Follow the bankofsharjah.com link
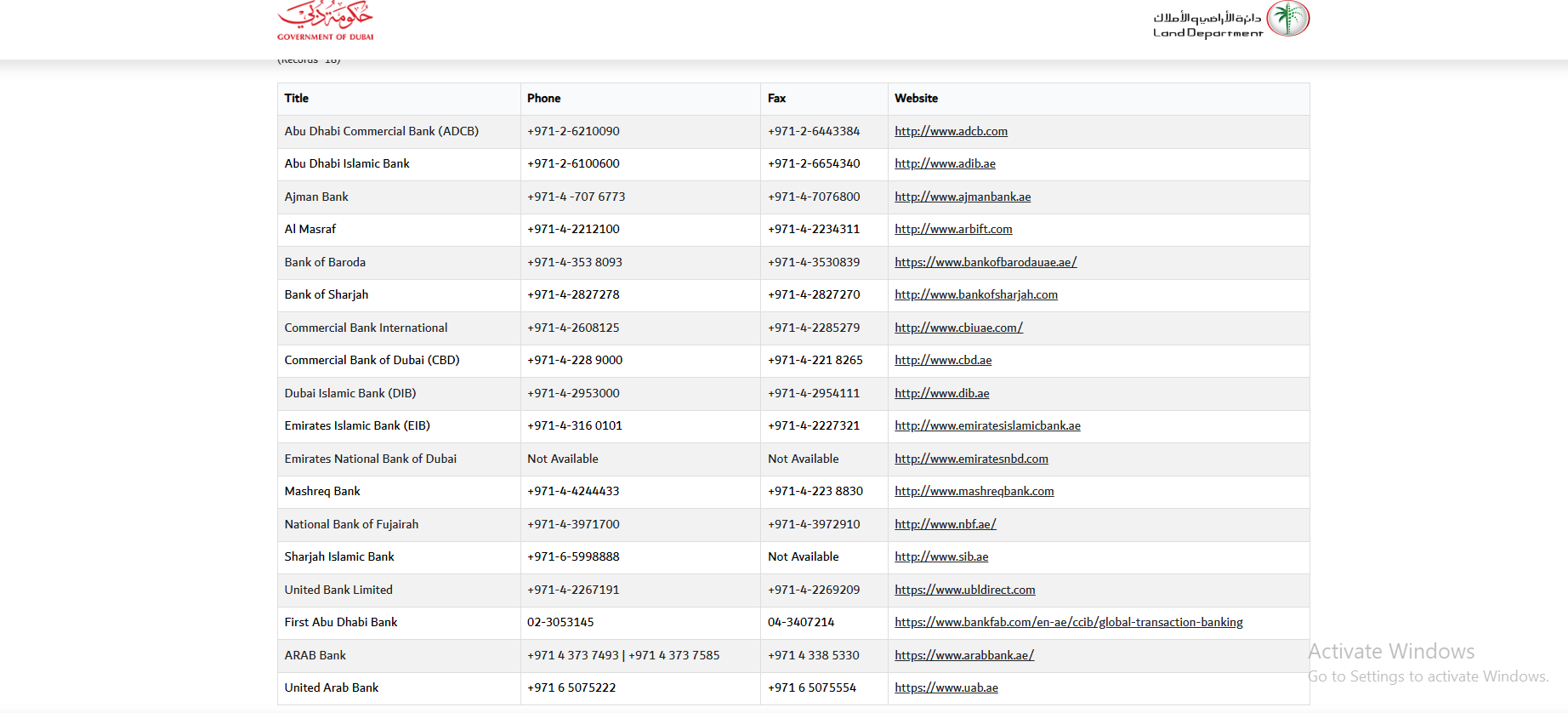The width and height of the screenshot is (1568, 713). click(x=976, y=294)
